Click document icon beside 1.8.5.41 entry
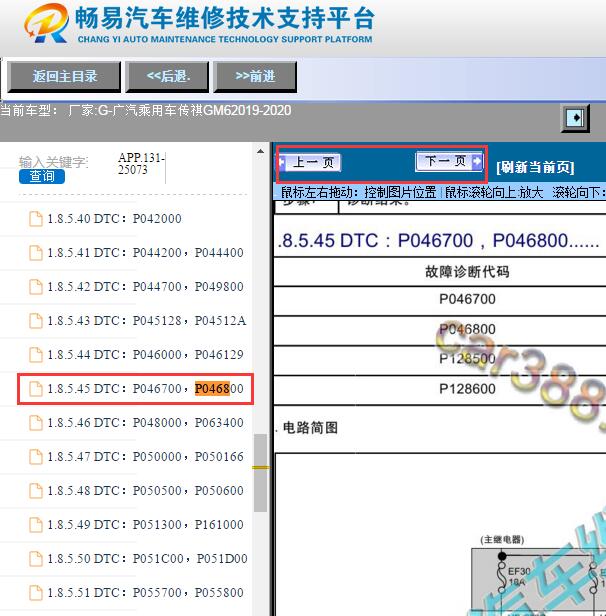The image size is (606, 616). point(36,253)
